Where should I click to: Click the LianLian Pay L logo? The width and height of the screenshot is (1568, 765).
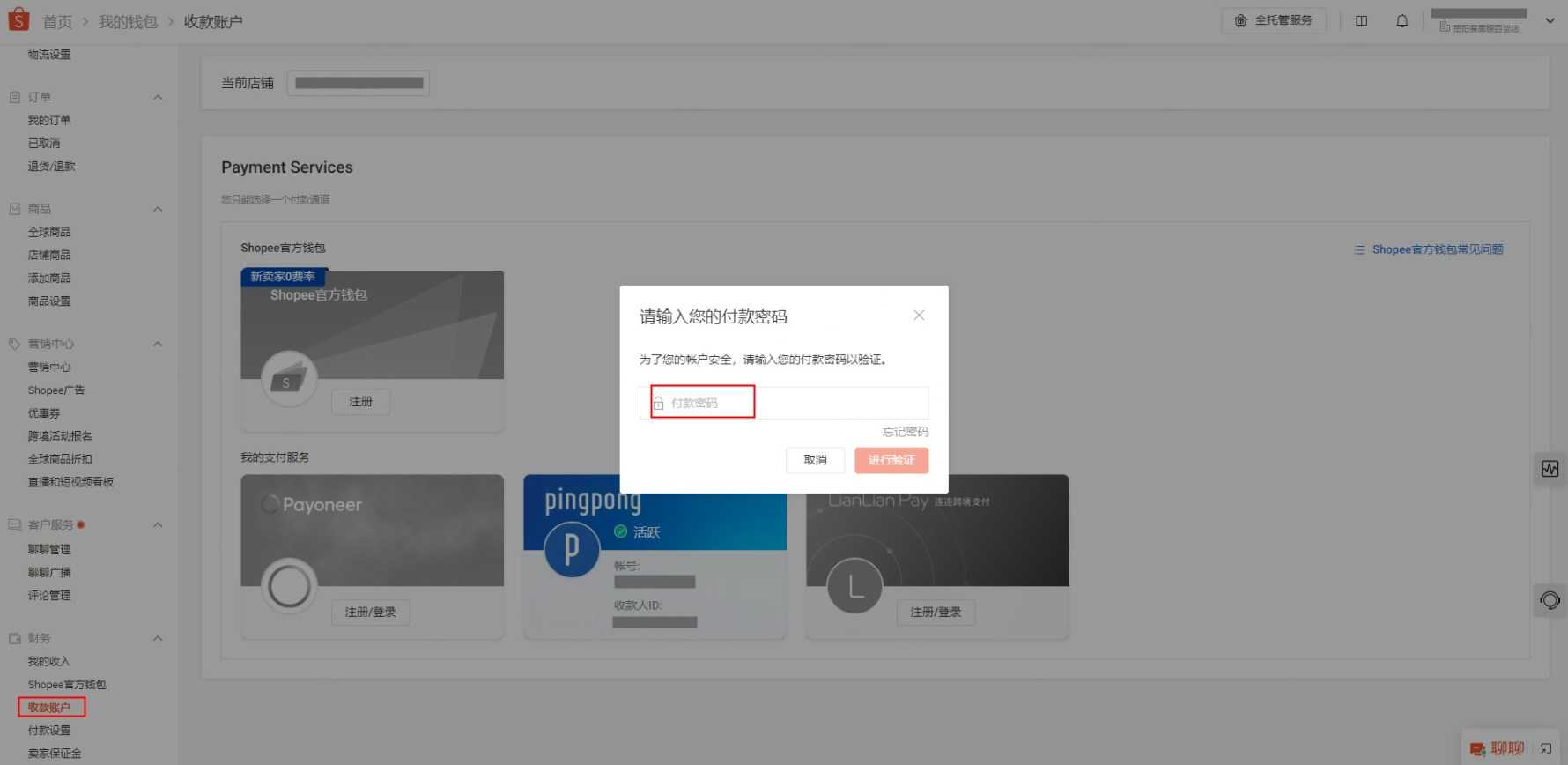point(854,586)
